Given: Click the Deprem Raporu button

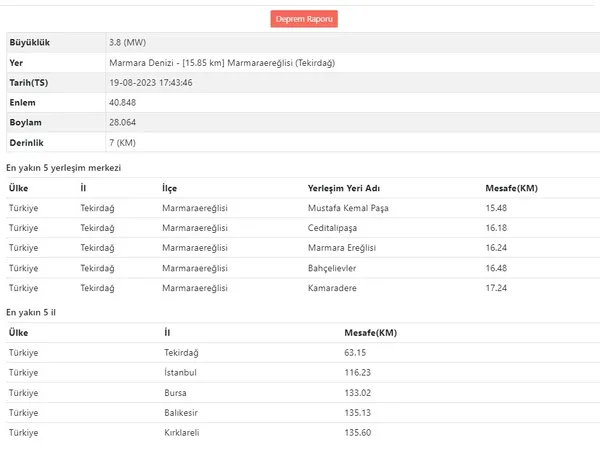Looking at the screenshot, I should click(304, 19).
